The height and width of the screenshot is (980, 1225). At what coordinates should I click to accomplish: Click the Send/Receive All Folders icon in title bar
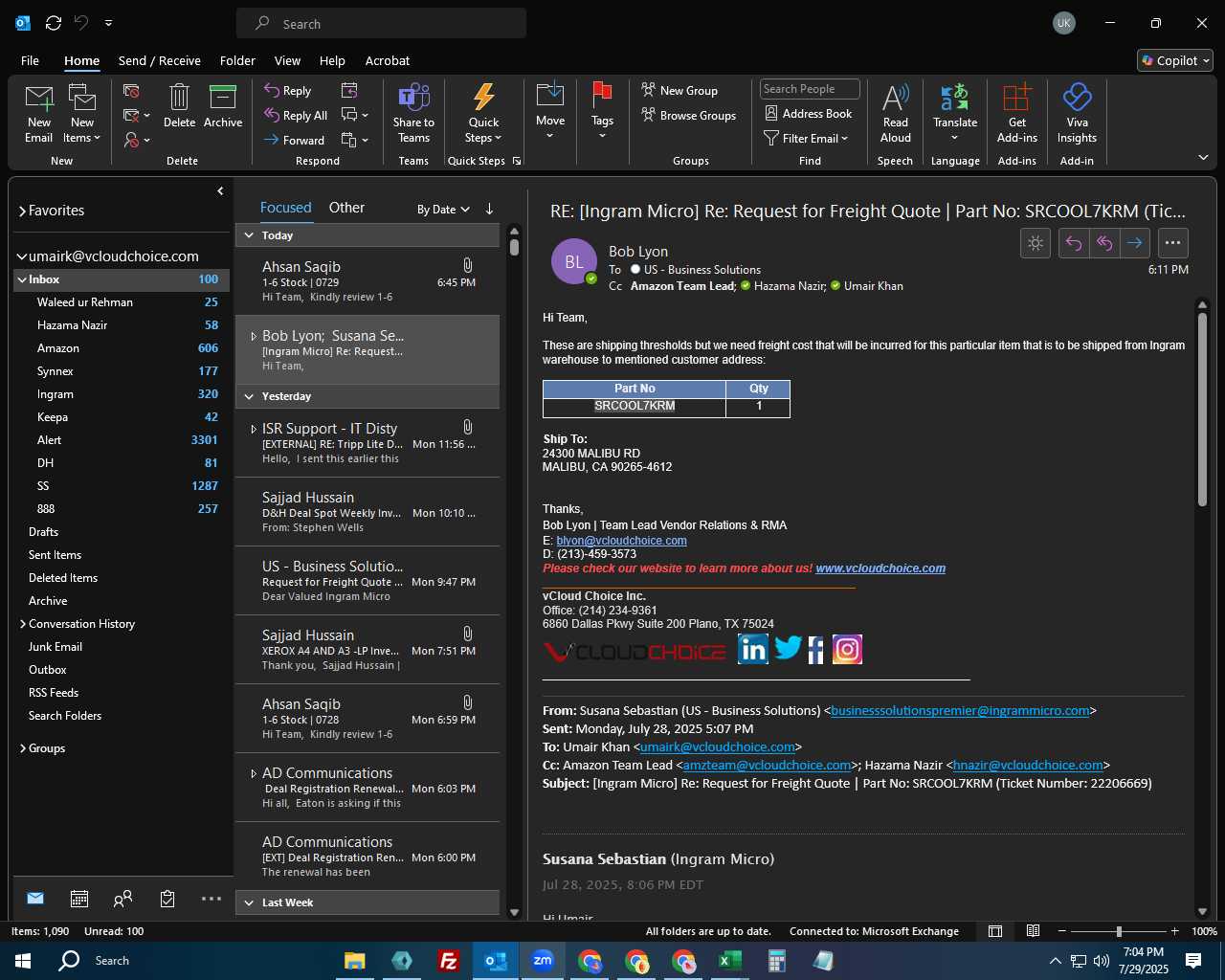coord(54,23)
